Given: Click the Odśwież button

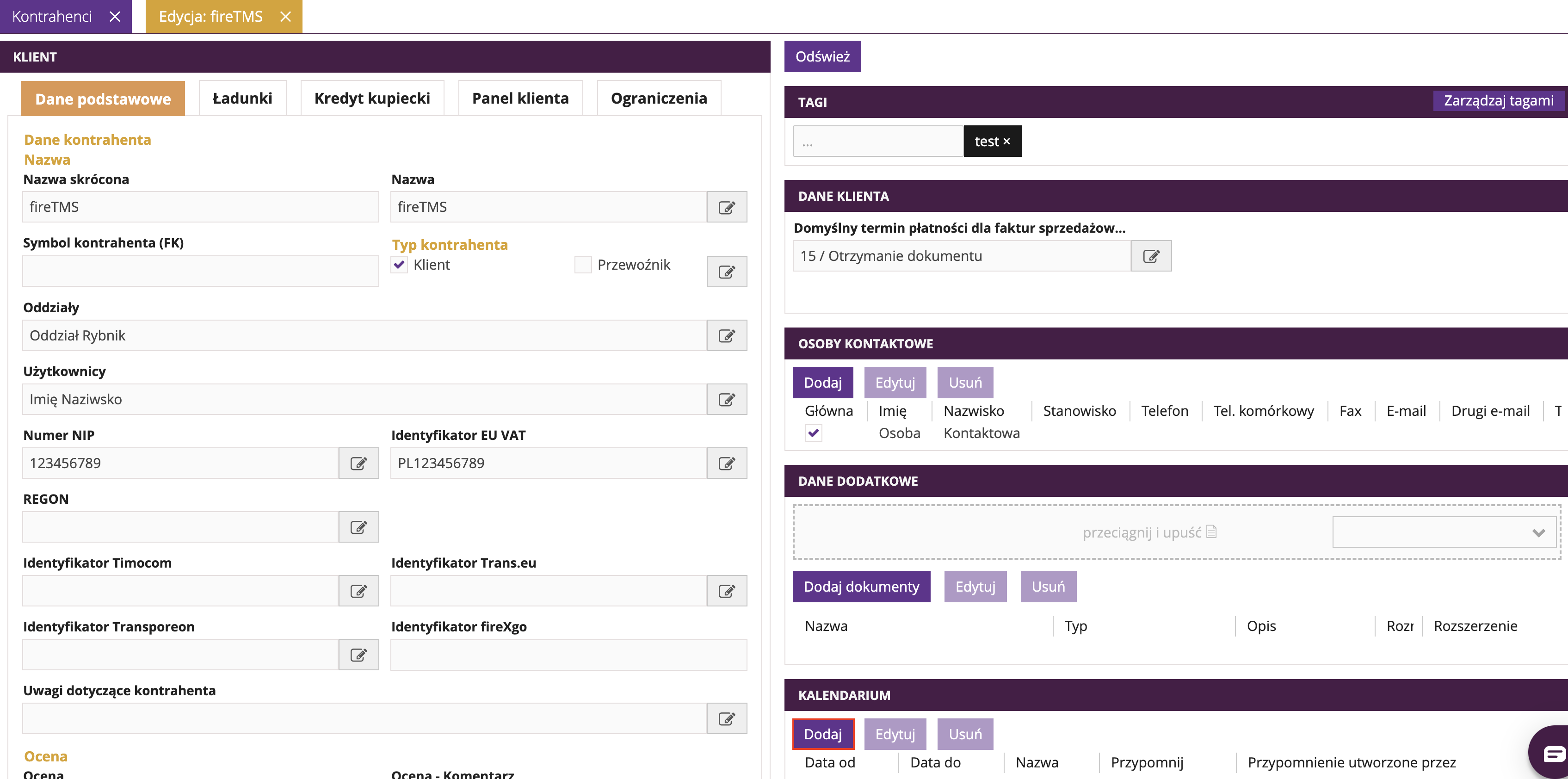Looking at the screenshot, I should pyautogui.click(x=822, y=56).
